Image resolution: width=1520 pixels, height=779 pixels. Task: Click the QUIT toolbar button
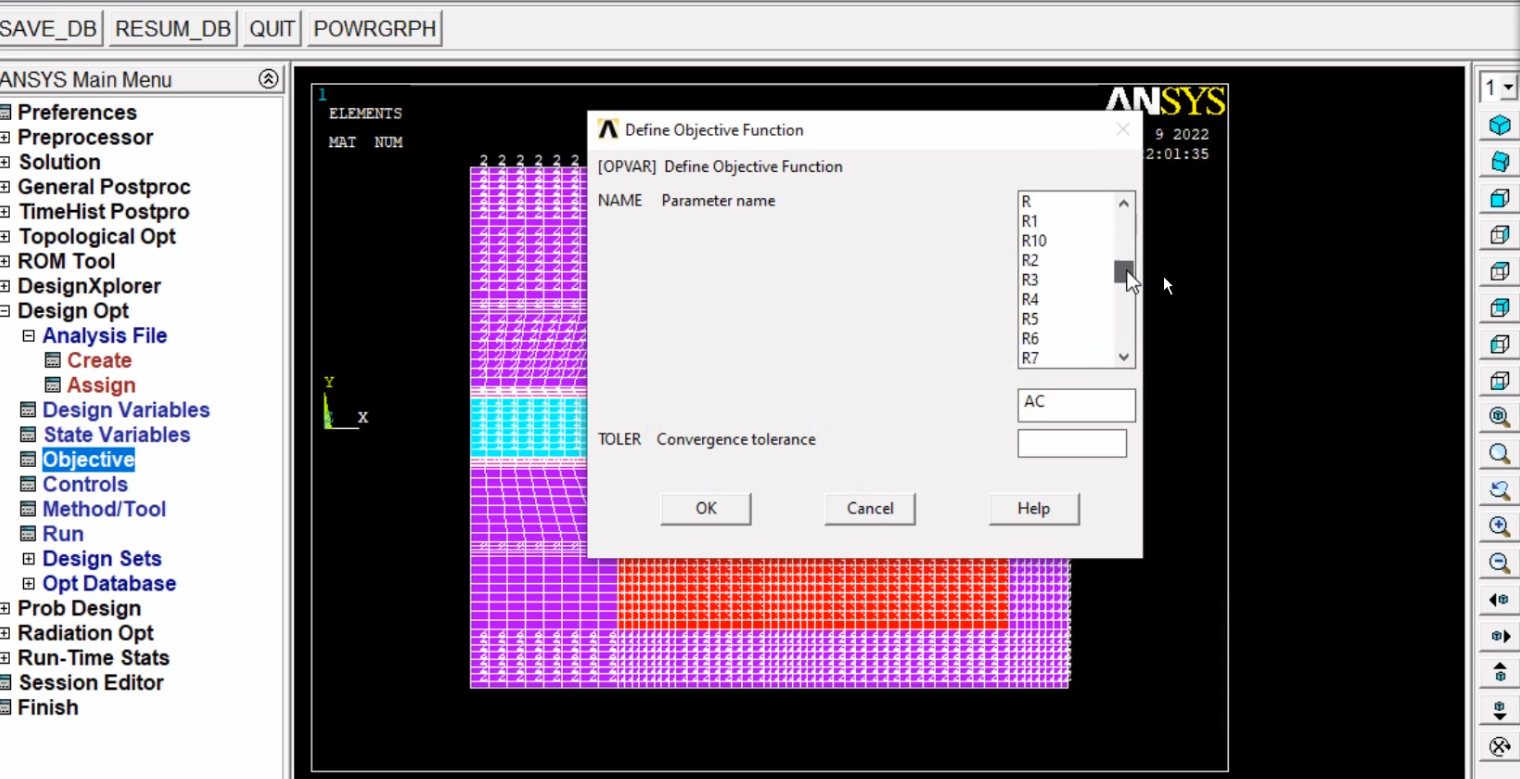[272, 29]
